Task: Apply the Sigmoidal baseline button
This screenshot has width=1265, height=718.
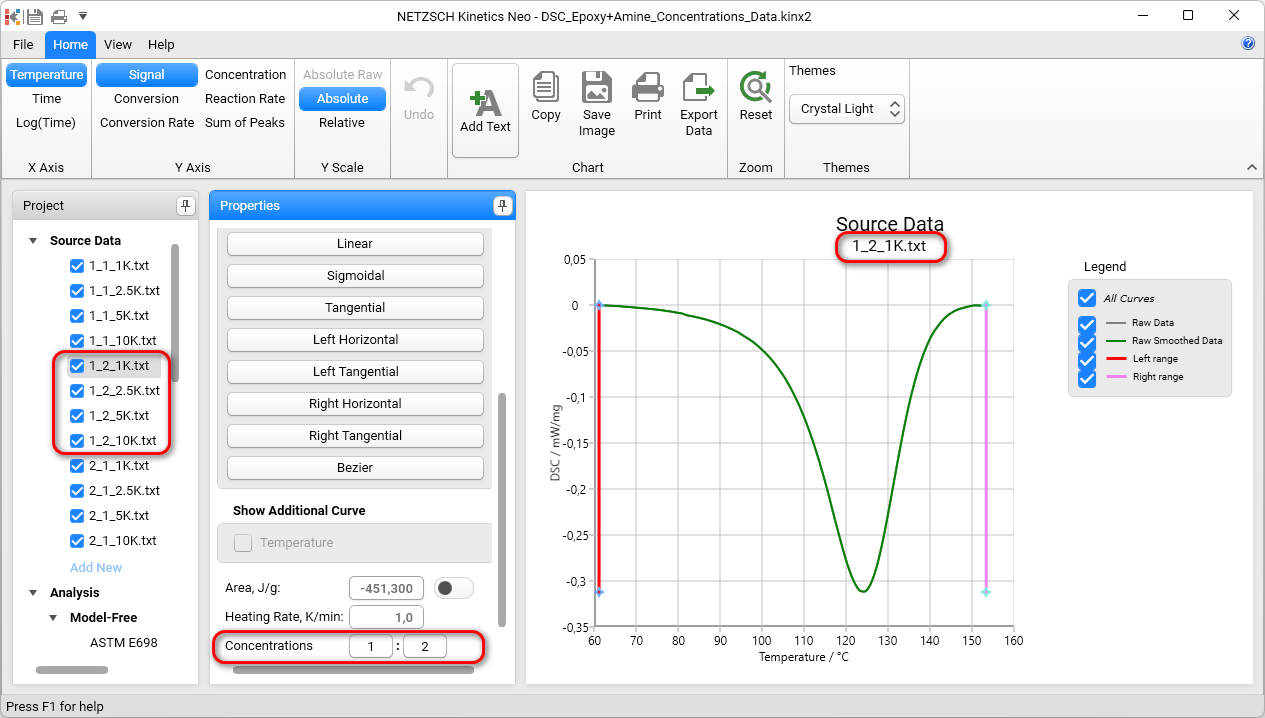Action: pyautogui.click(x=355, y=276)
